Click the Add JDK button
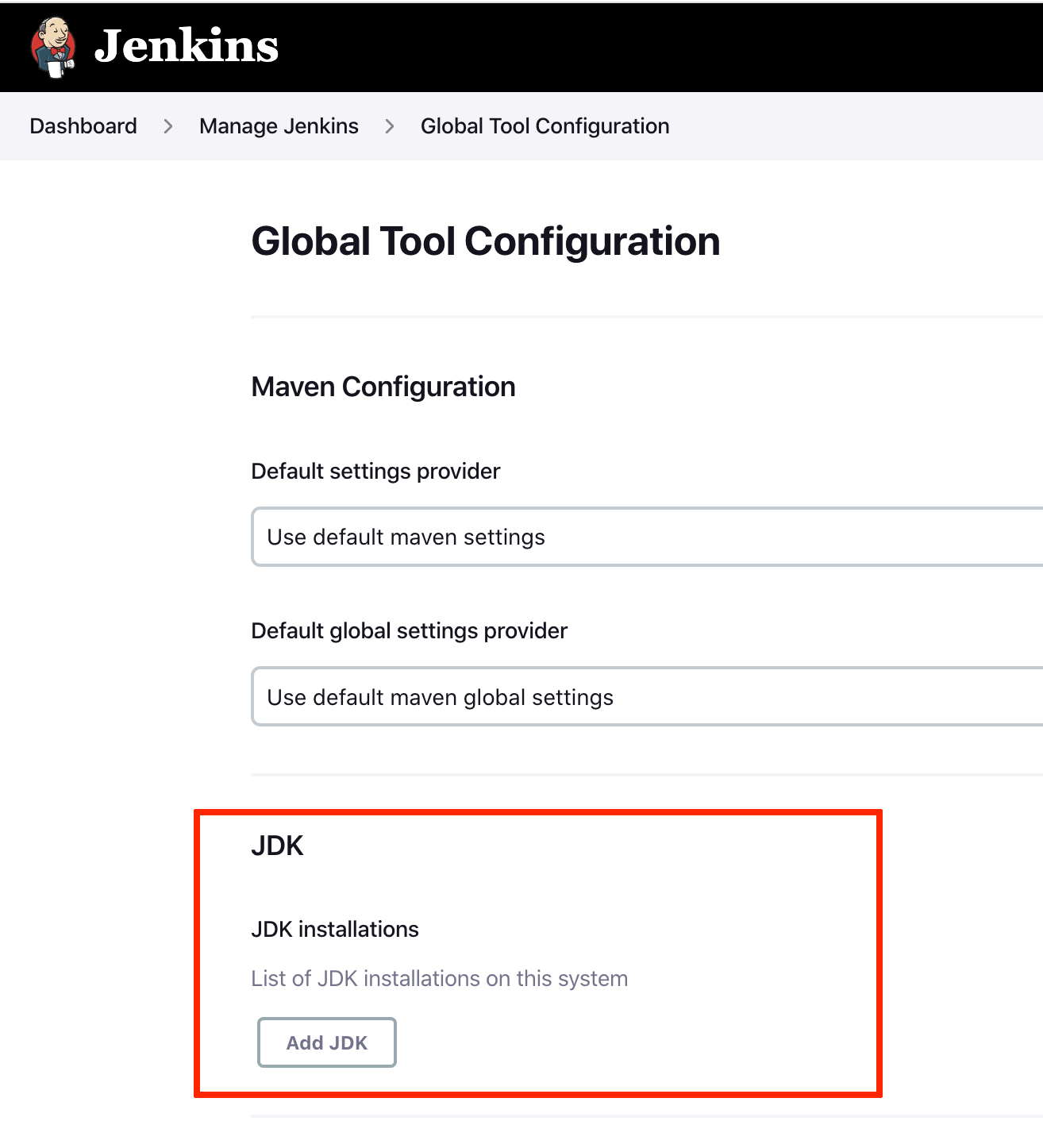1043x1148 pixels. tap(327, 1042)
